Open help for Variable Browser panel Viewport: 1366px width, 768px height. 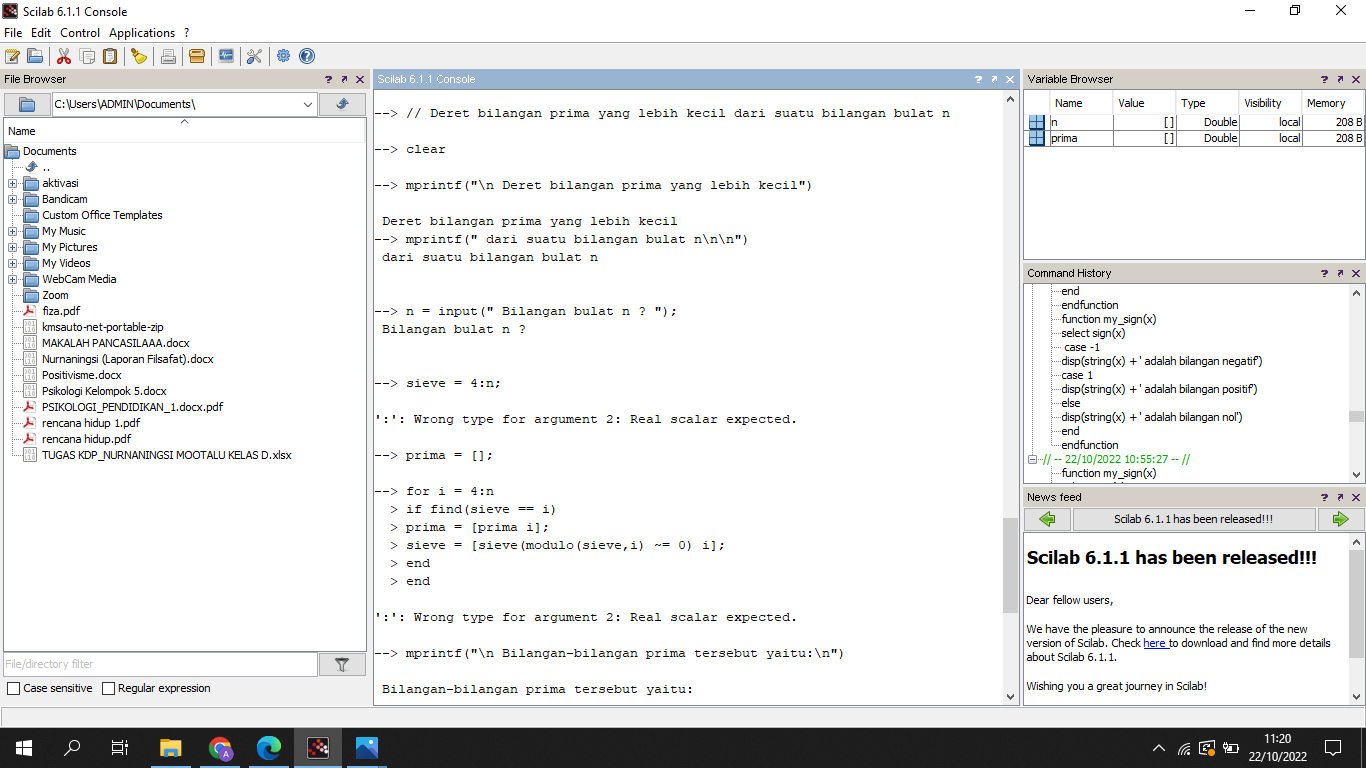coord(1324,79)
